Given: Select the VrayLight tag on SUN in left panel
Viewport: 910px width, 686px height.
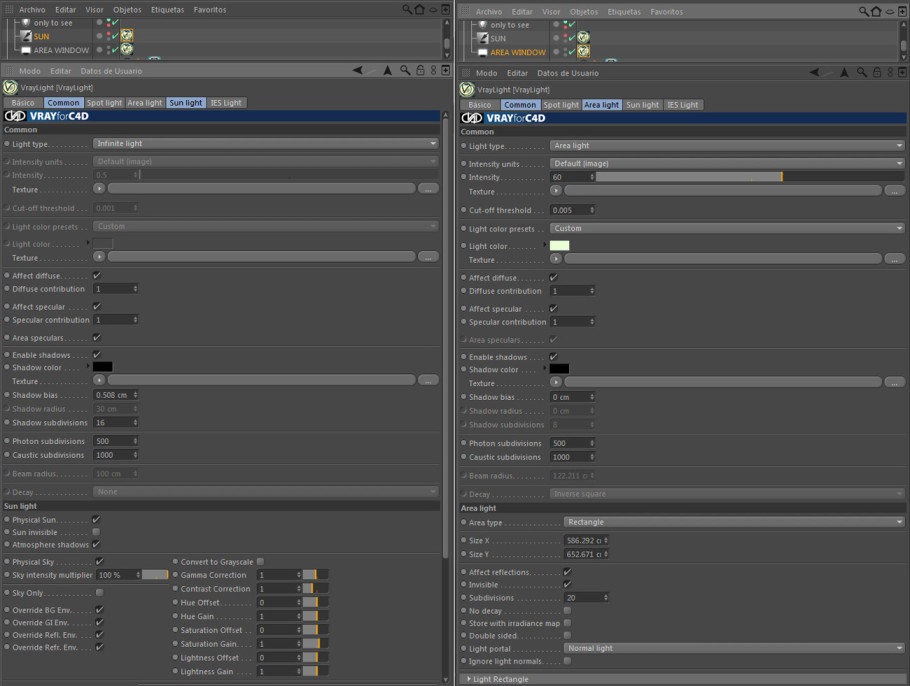Looking at the screenshot, I should [127, 36].
